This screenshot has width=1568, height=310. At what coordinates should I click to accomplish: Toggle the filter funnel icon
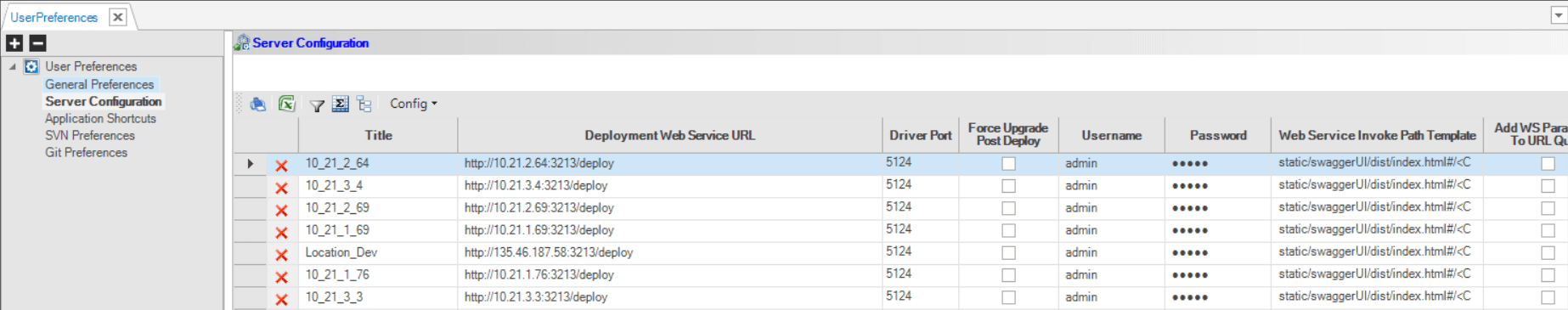pyautogui.click(x=317, y=104)
